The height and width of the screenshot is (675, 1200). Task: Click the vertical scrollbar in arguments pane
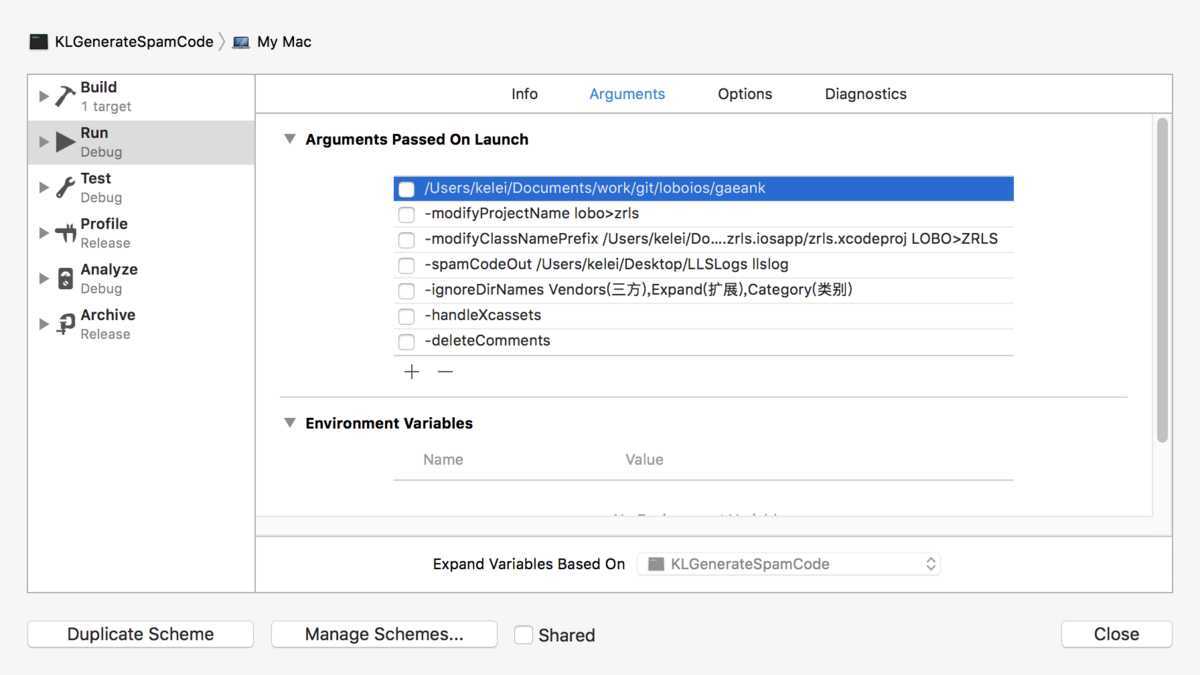point(1161,280)
